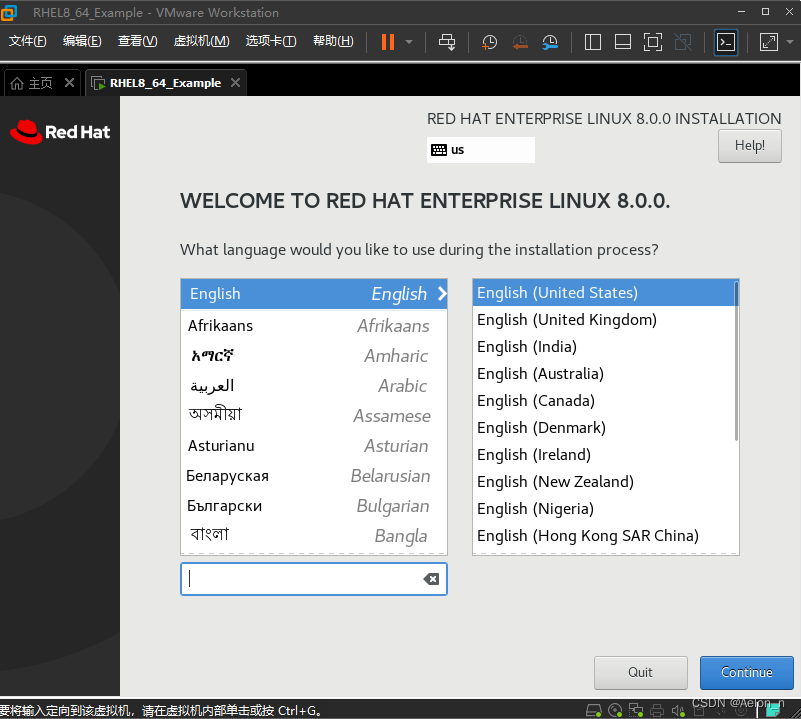
Task: Choose English (Ireland) locale
Action: 603,454
